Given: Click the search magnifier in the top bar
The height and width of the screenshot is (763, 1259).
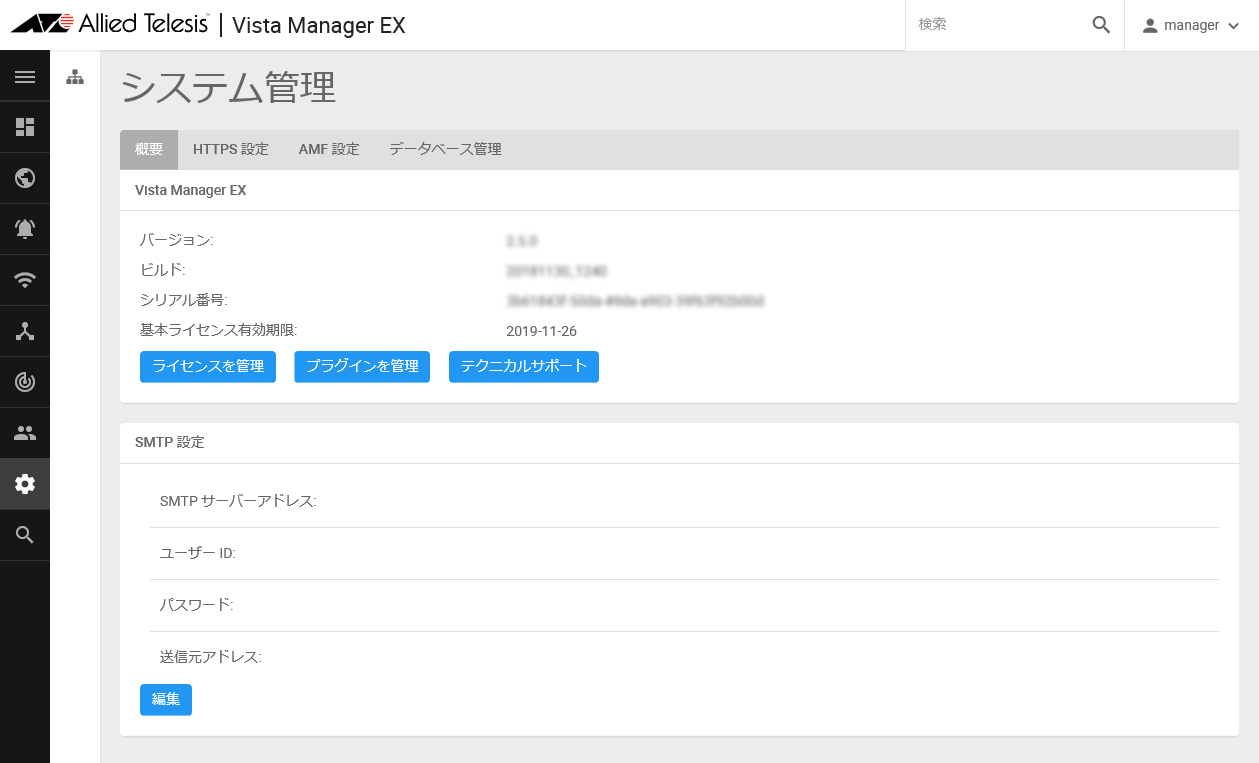Looking at the screenshot, I should pyautogui.click(x=1101, y=25).
